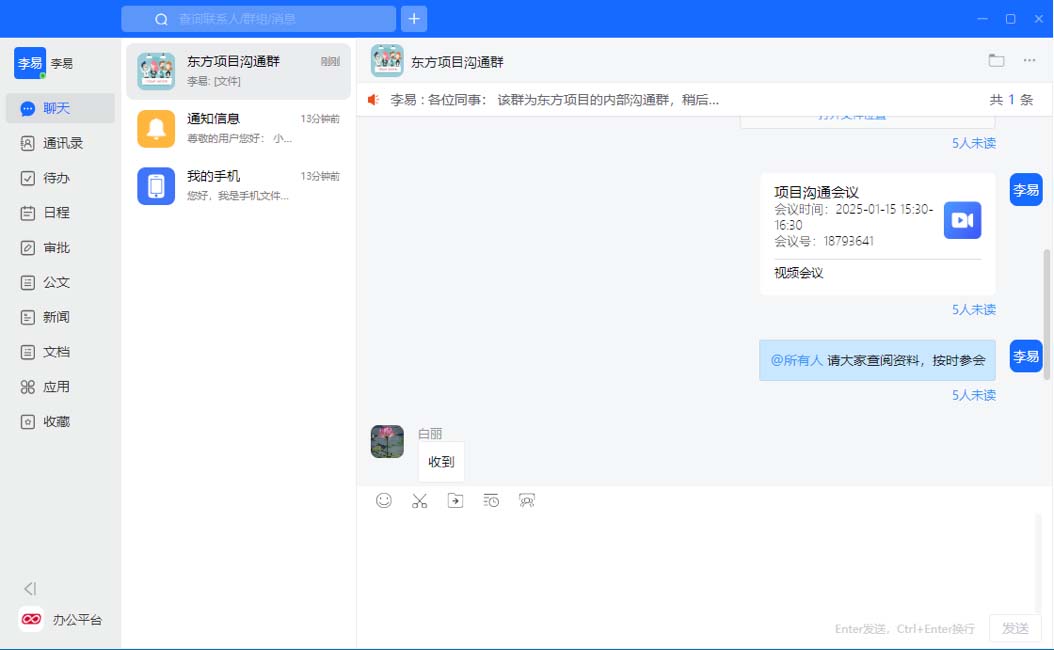Image resolution: width=1054 pixels, height=650 pixels.
Task: Open the three-dot more options menu
Action: [1029, 61]
